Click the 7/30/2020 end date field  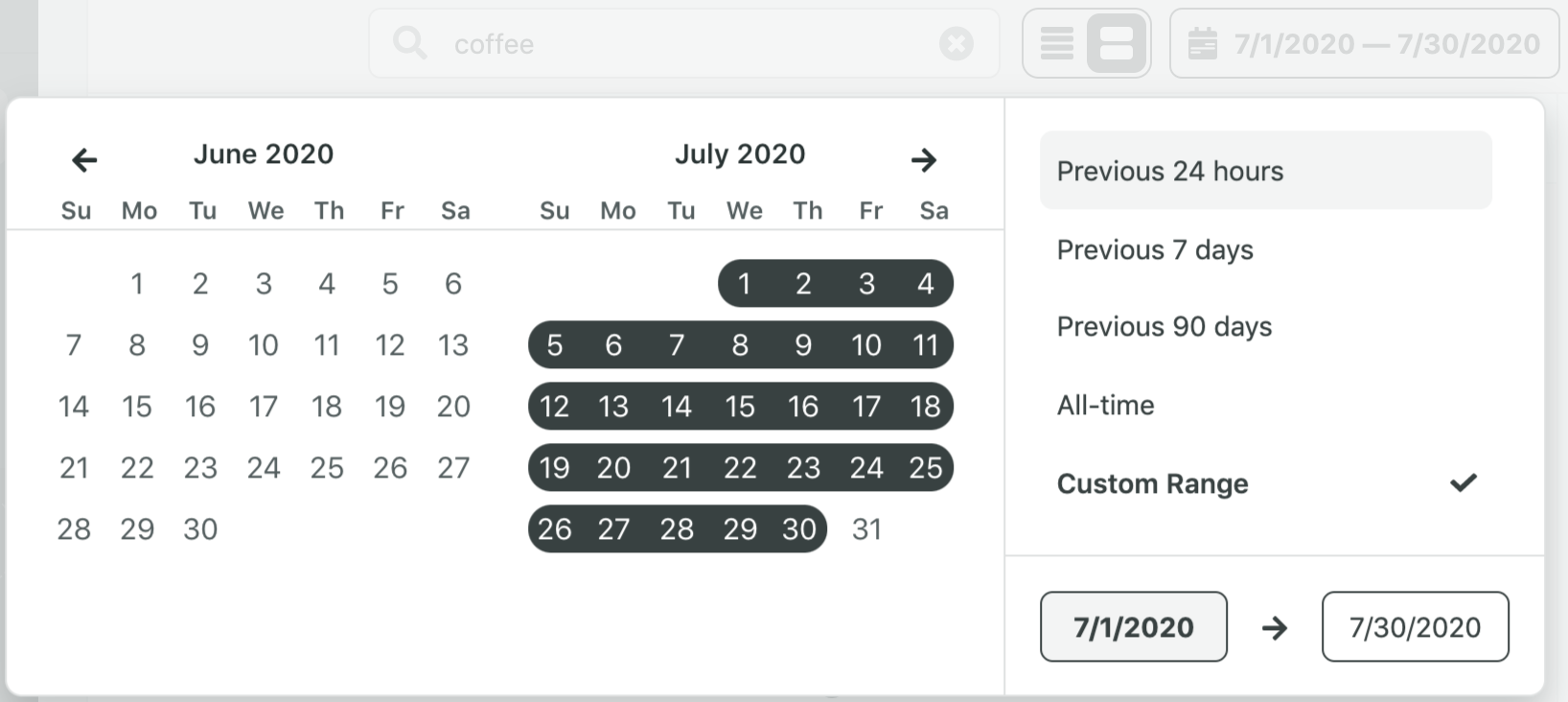point(1415,626)
